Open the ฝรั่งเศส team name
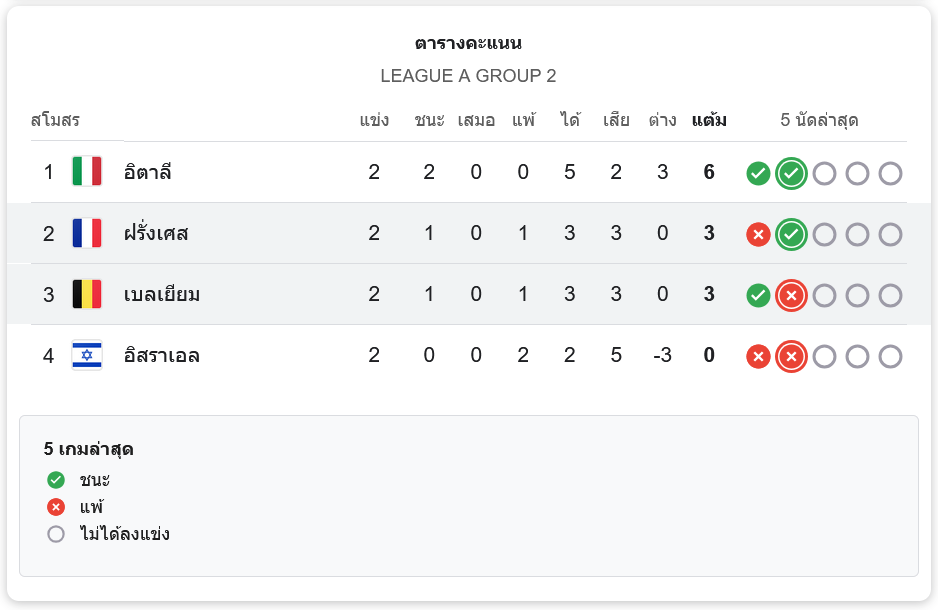Screen dimensions: 938x610 [156, 234]
